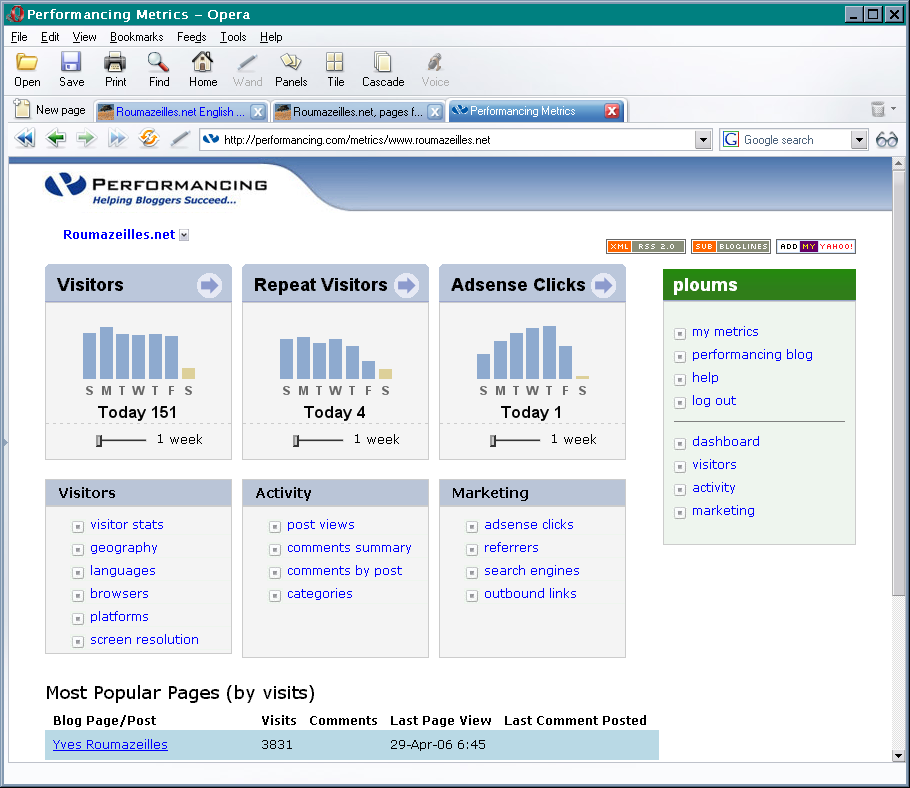
Task: Open the referrers link
Action: [x=511, y=548]
